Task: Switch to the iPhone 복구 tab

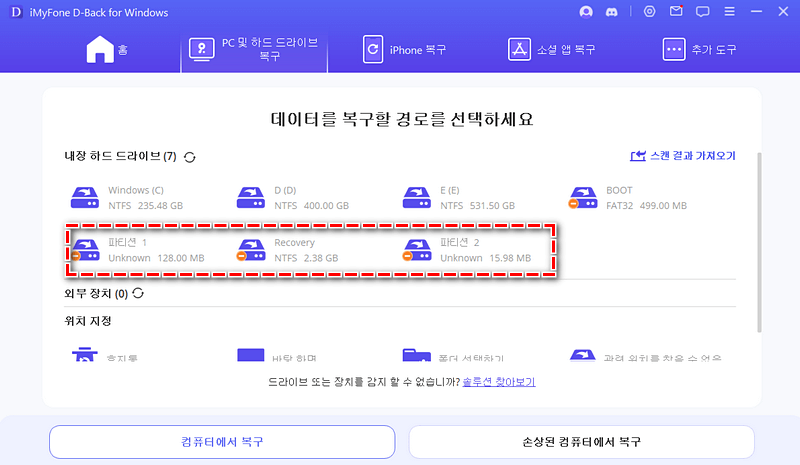Action: [404, 50]
